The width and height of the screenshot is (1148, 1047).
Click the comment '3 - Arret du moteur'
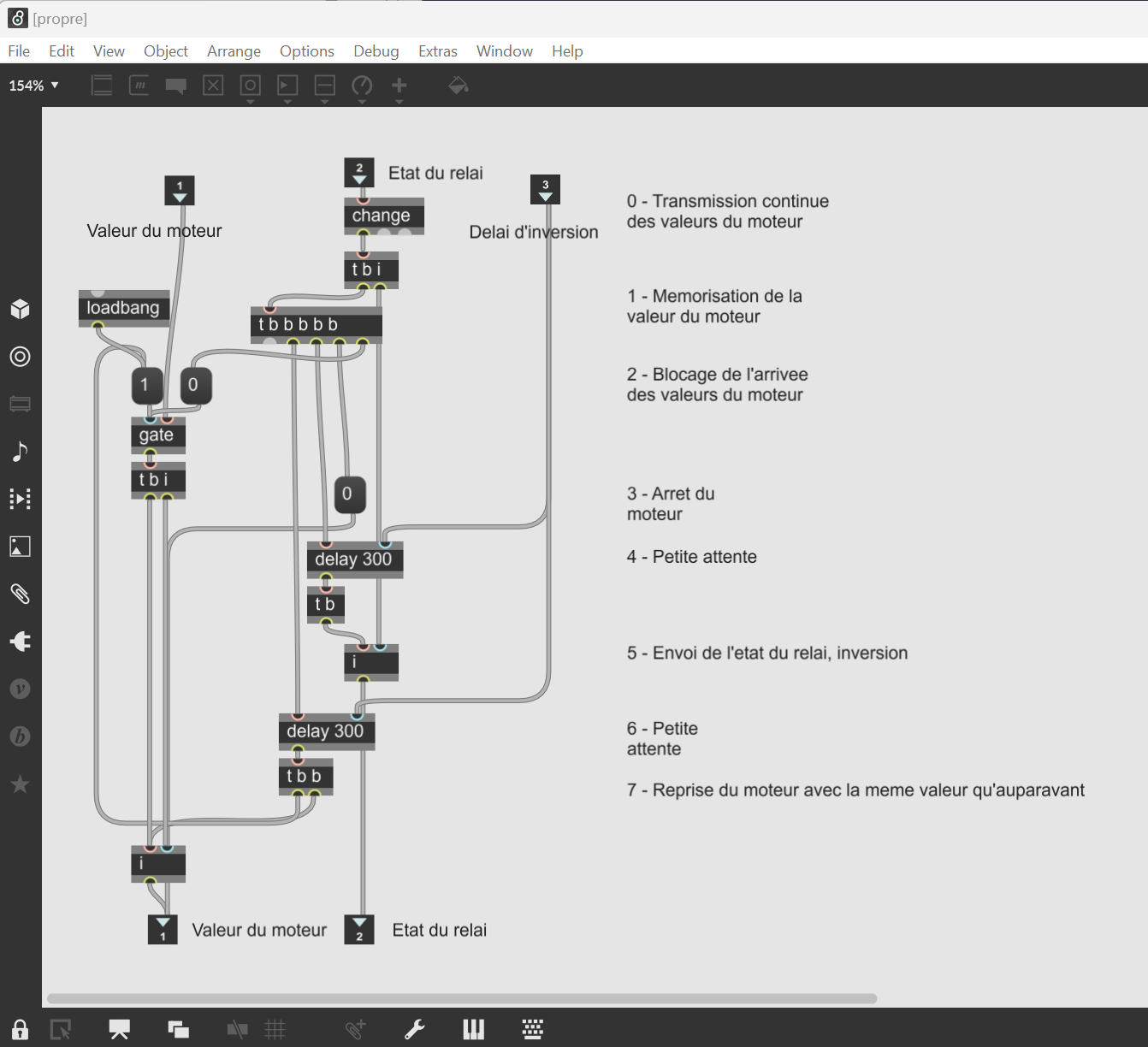(x=671, y=504)
